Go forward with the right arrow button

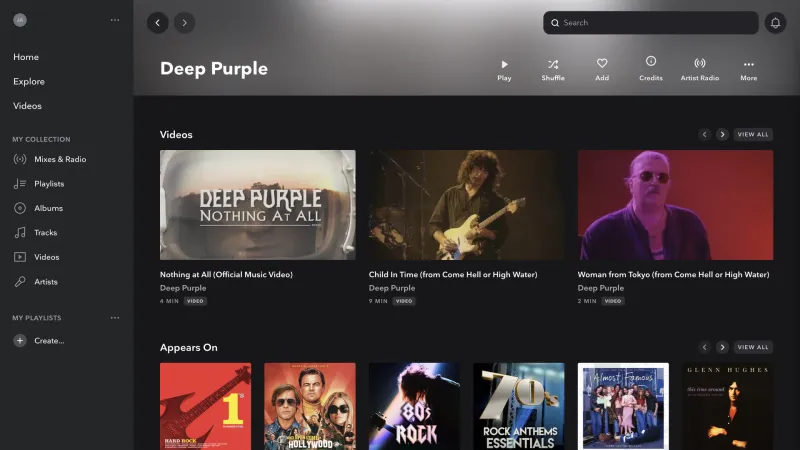(184, 23)
